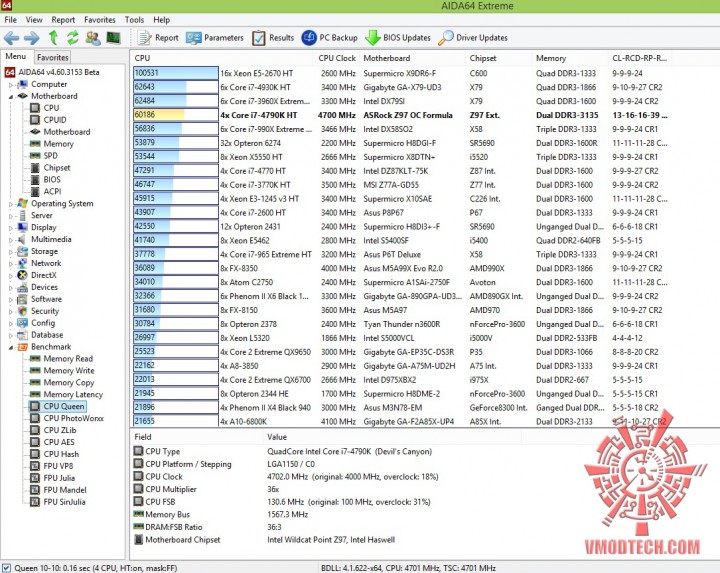720x573 pixels.
Task: Open the Report toolbar button
Action: [x=158, y=38]
